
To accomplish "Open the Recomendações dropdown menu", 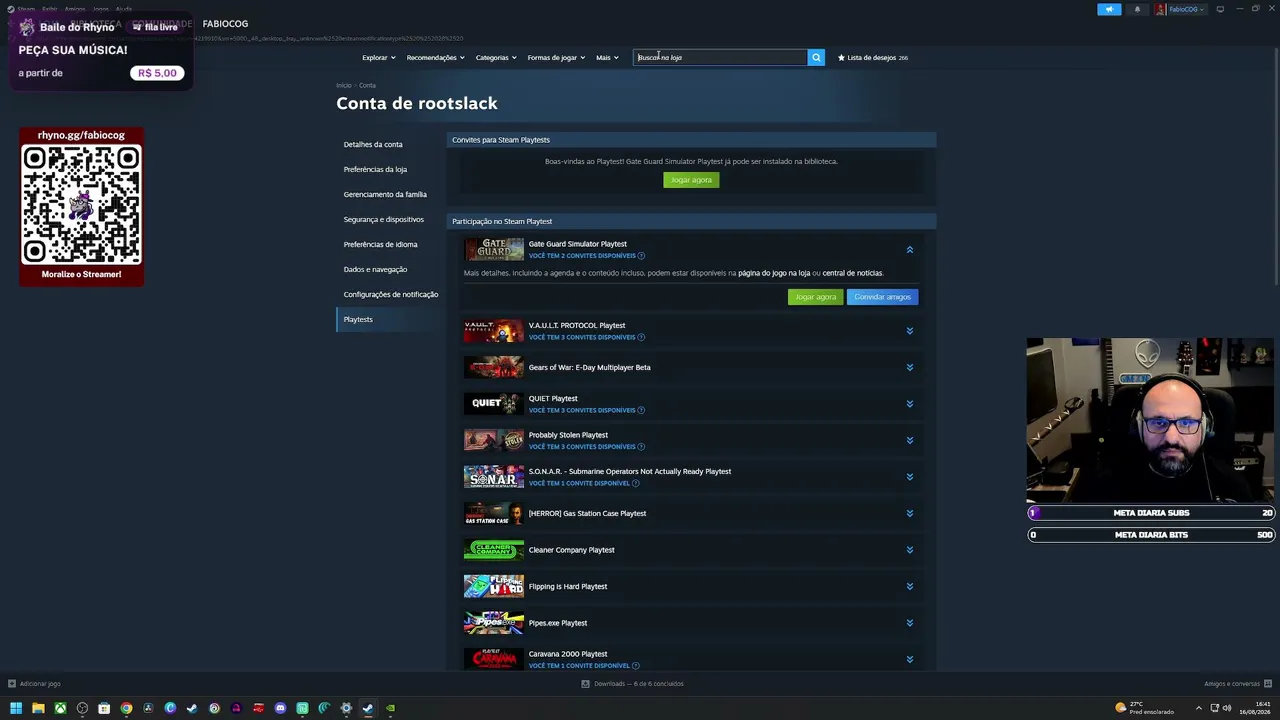I will pos(435,58).
